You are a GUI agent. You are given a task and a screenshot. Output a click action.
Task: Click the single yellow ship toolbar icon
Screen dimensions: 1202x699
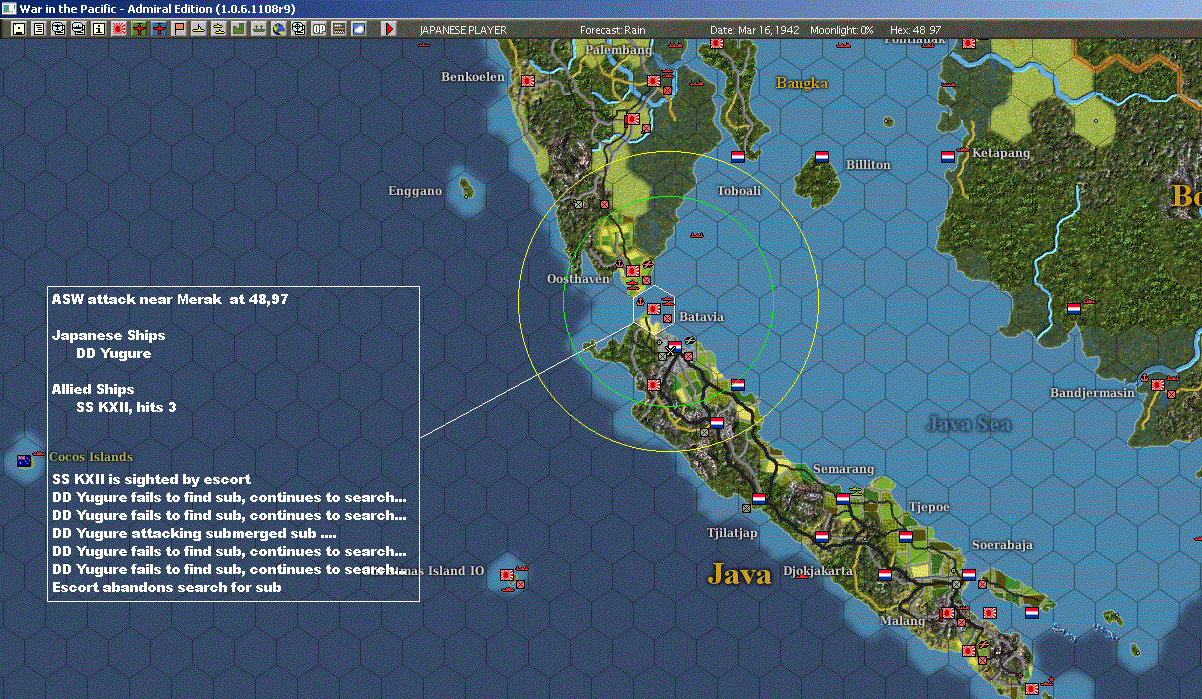(199, 29)
